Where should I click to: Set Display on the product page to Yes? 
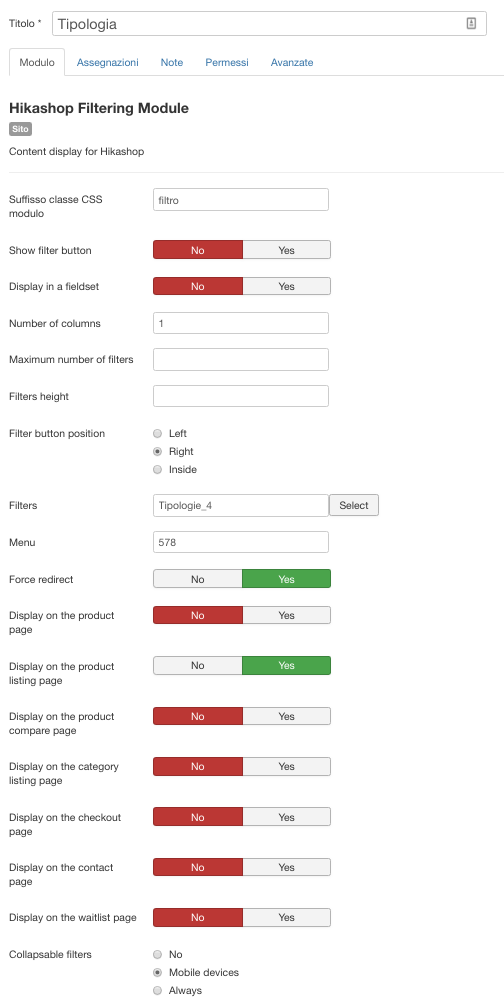click(286, 615)
